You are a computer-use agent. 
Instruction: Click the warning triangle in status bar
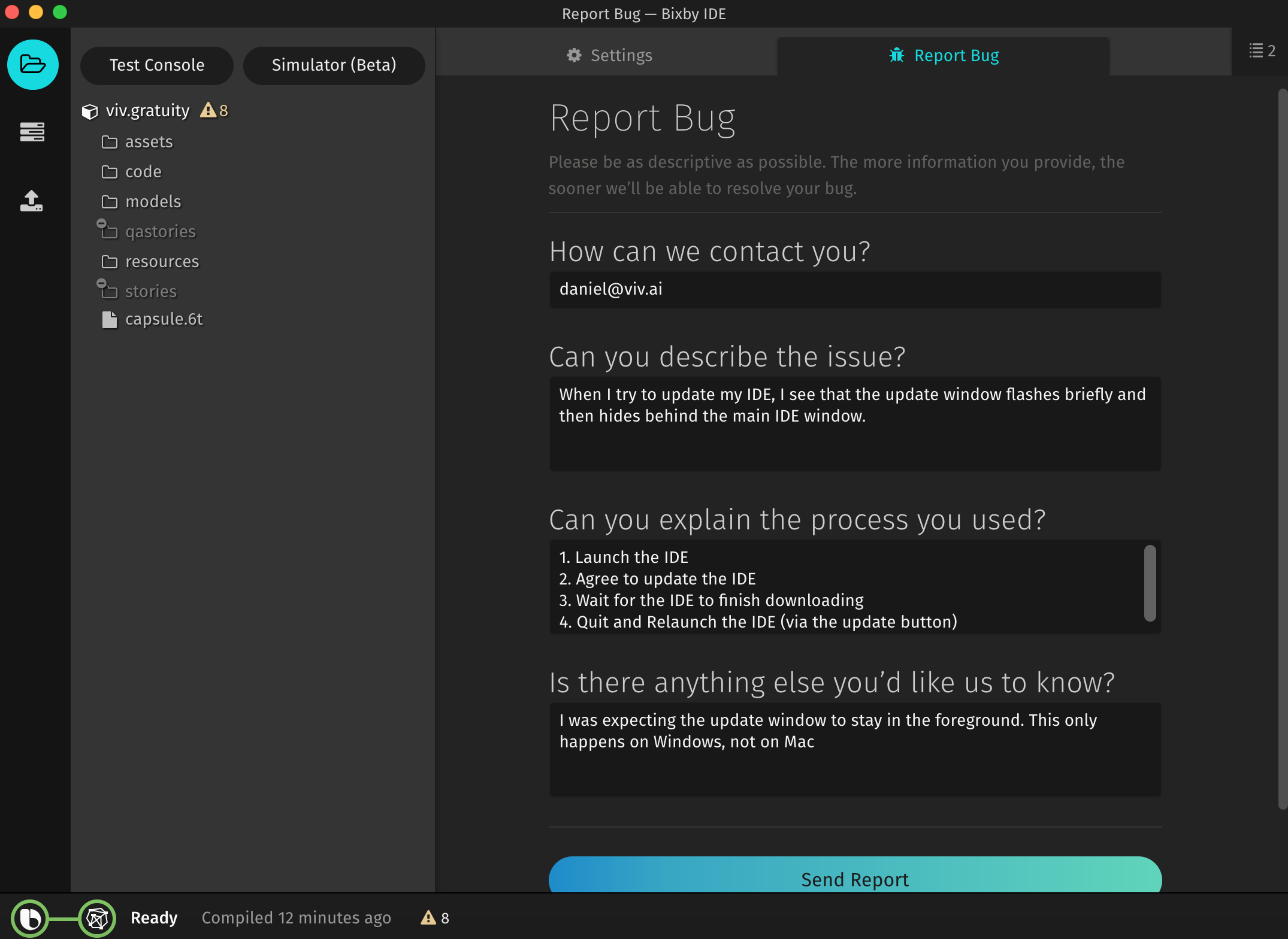pyautogui.click(x=428, y=917)
